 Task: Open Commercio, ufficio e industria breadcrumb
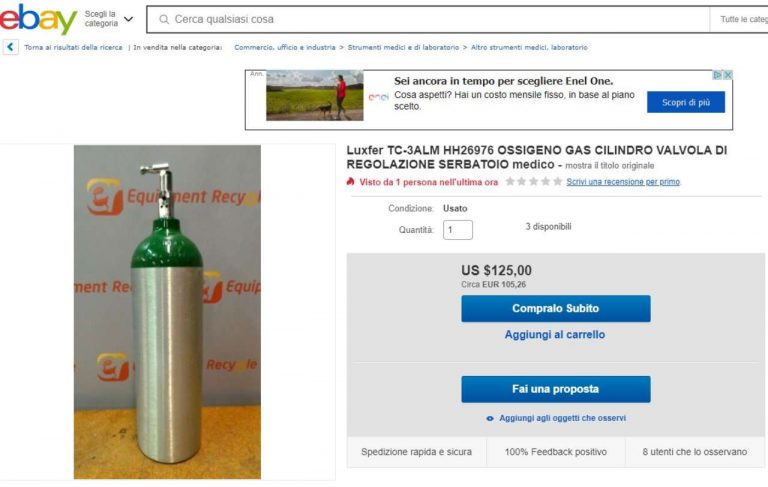click(x=285, y=48)
